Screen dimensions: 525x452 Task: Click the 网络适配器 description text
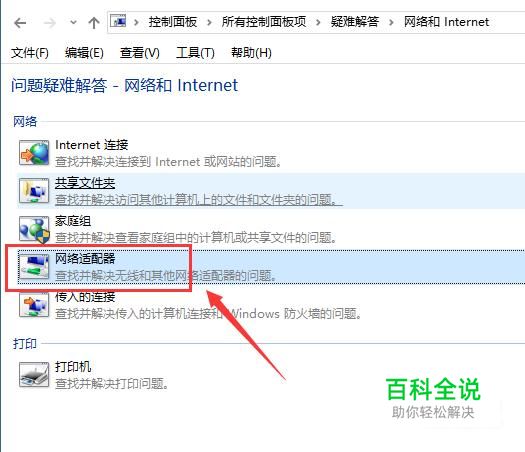pos(166,276)
